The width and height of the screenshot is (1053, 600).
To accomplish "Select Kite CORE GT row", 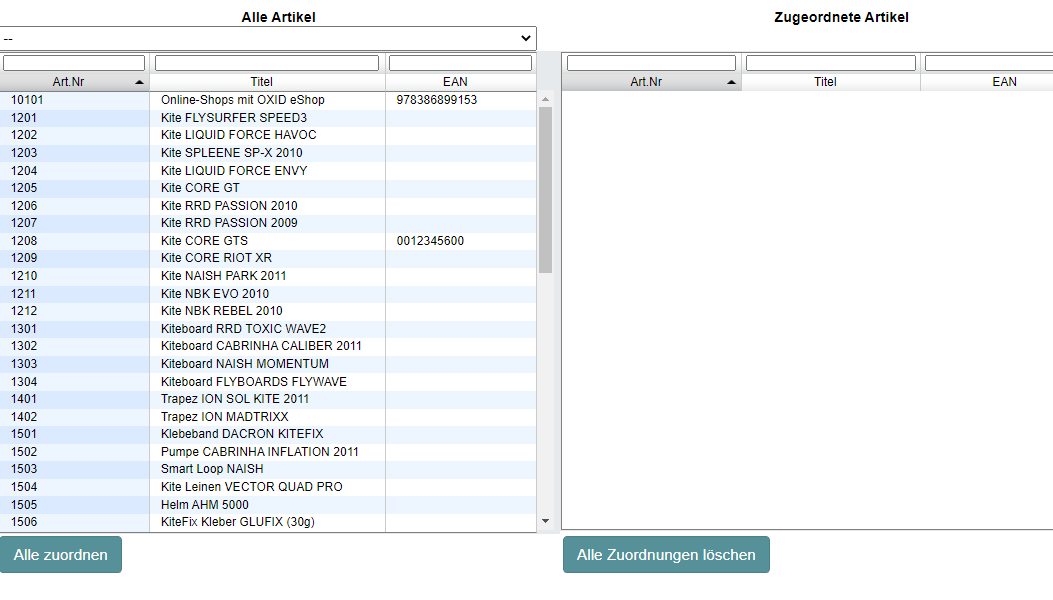I will point(268,188).
